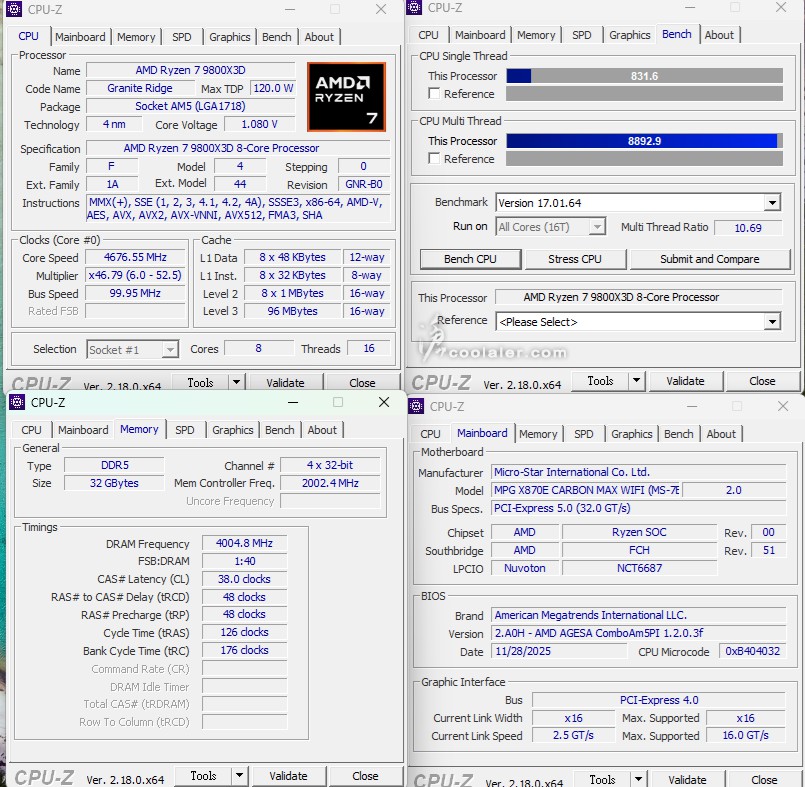Select SPD tab in the Bench window
The width and height of the screenshot is (805, 787).
click(x=582, y=35)
